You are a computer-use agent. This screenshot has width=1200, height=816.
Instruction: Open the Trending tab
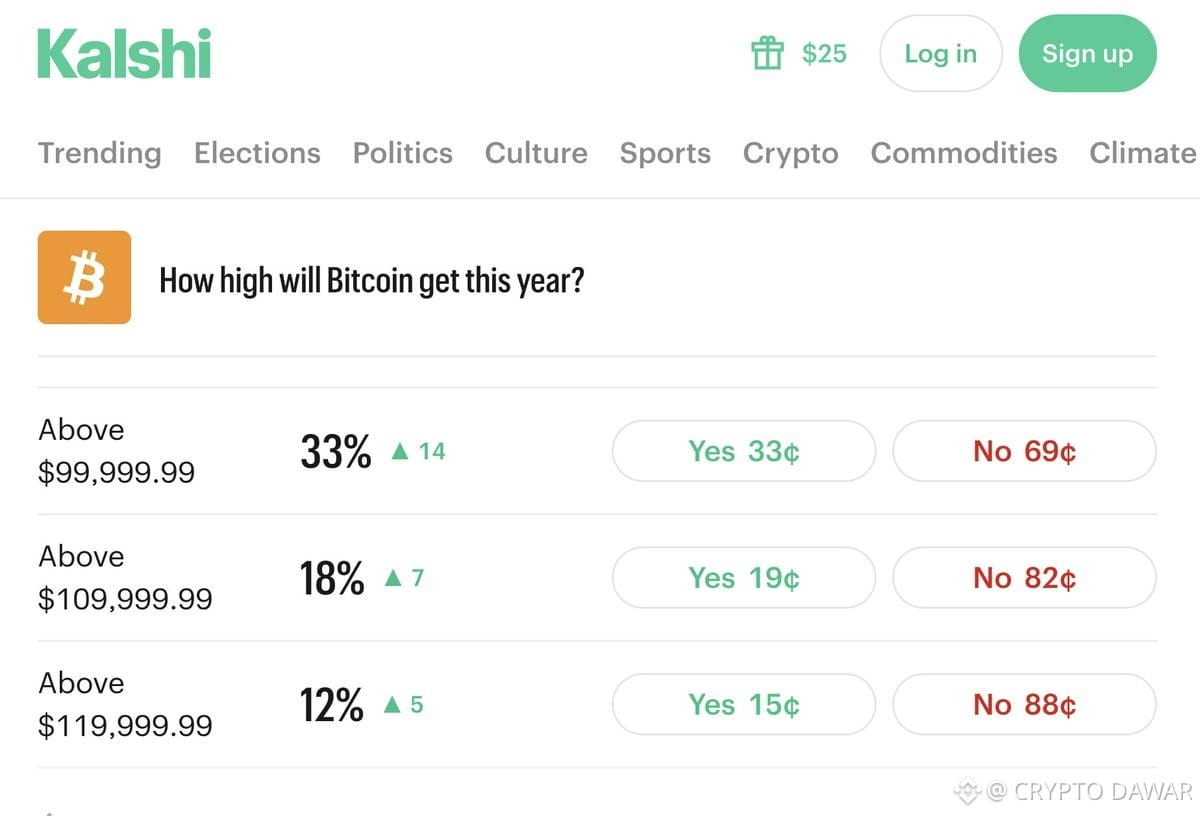[x=99, y=153]
